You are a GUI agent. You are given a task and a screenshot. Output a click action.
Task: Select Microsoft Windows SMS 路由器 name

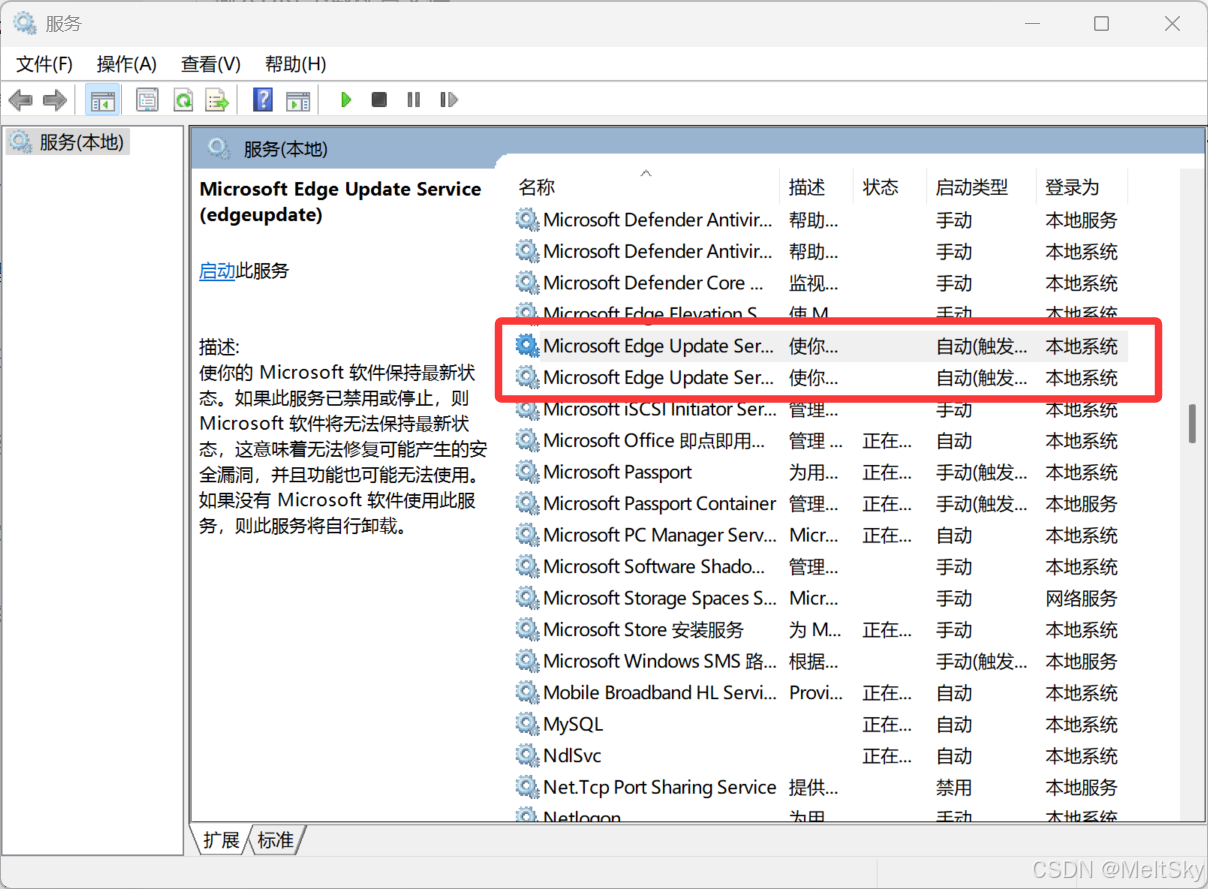[x=659, y=661]
